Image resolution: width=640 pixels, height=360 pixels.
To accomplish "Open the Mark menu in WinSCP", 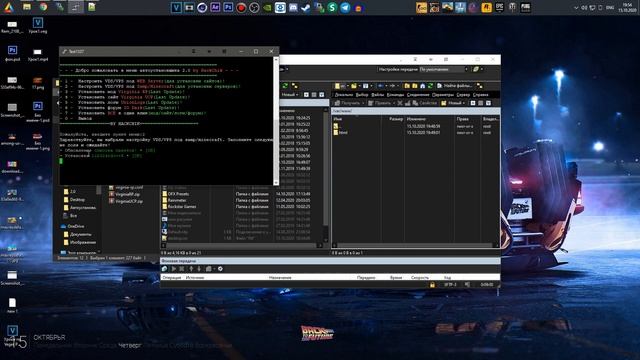I will [x=362, y=95].
